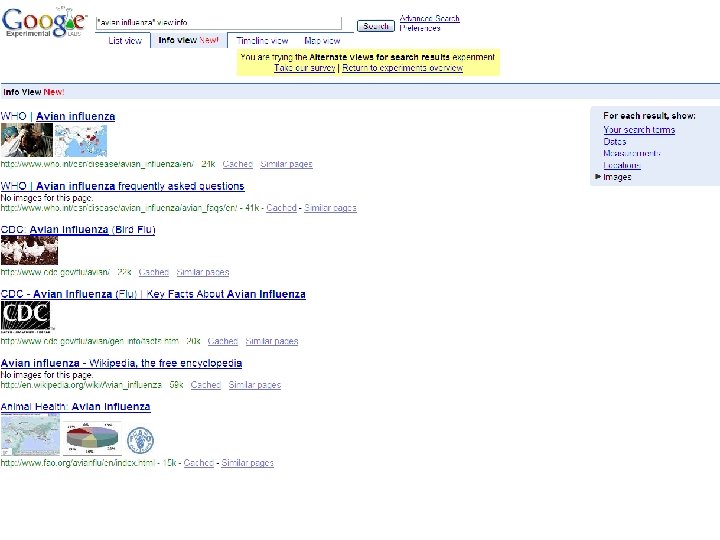
Task: Open CDC Key Facts About Avian Influenza
Action: pos(153,294)
